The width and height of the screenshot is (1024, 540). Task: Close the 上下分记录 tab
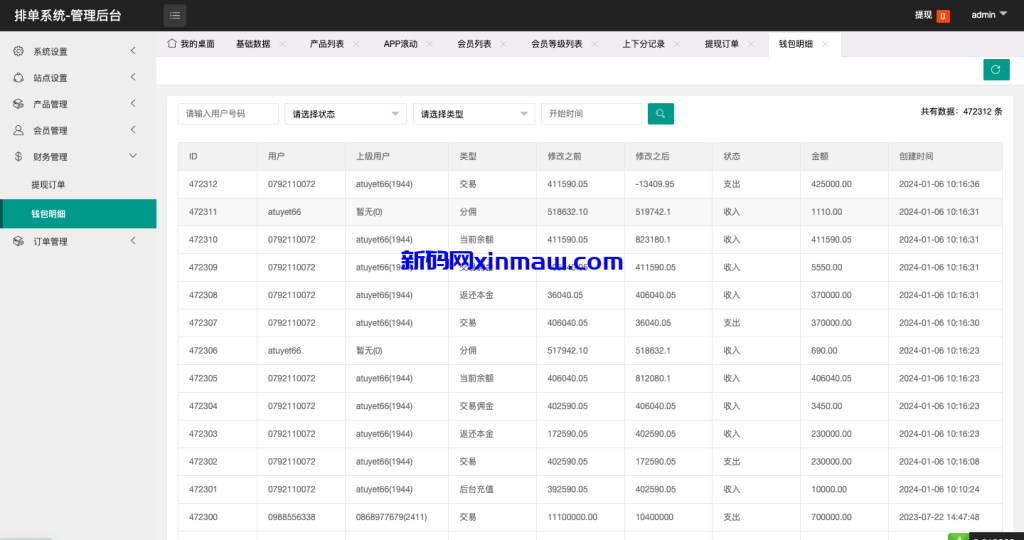[x=677, y=44]
